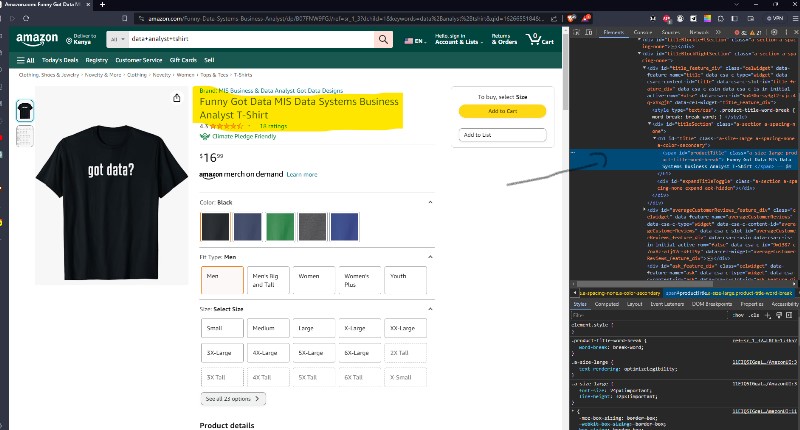Open the Customer Service link
The image size is (800, 430).
138,60
